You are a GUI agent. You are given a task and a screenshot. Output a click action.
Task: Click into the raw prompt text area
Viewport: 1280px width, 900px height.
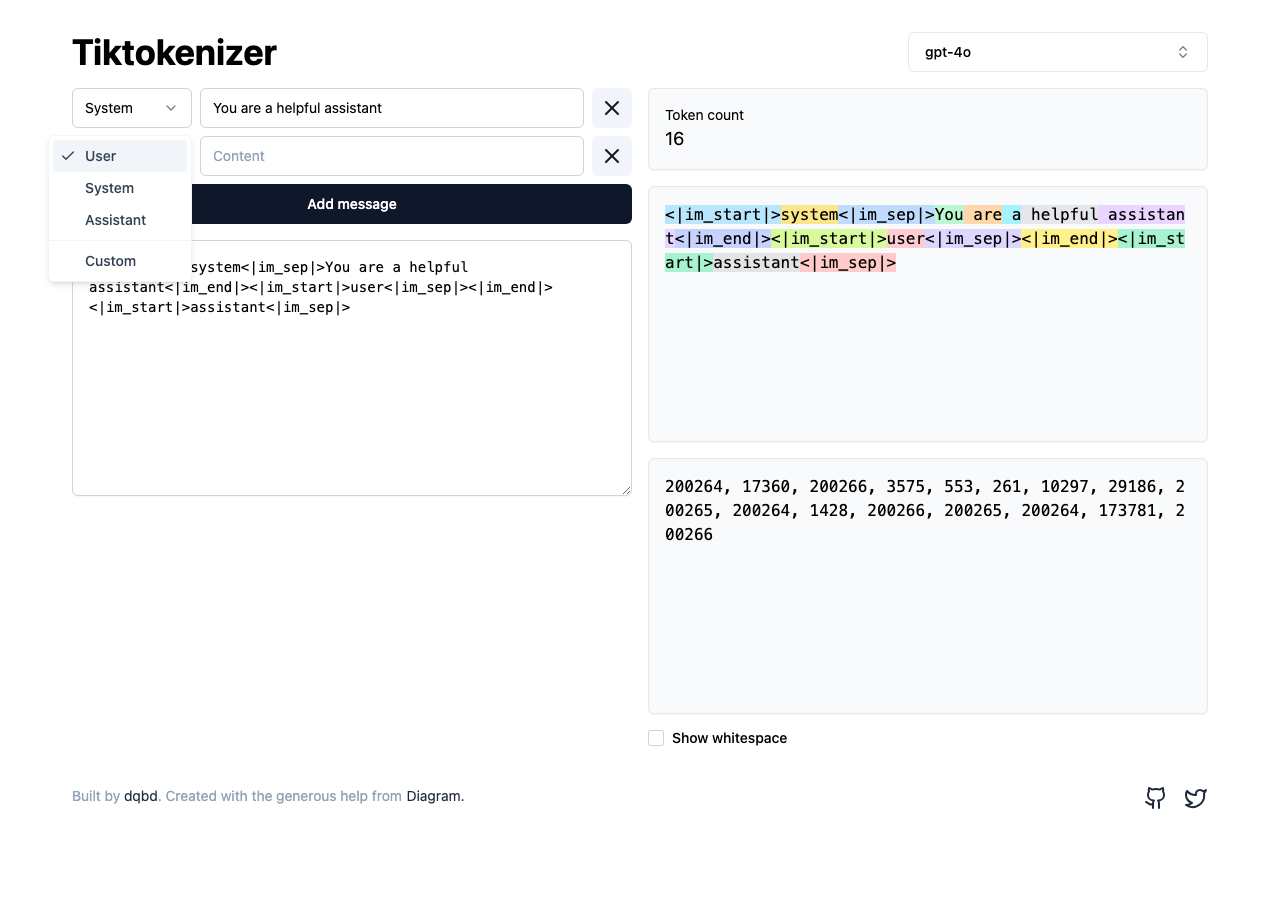tap(352, 368)
